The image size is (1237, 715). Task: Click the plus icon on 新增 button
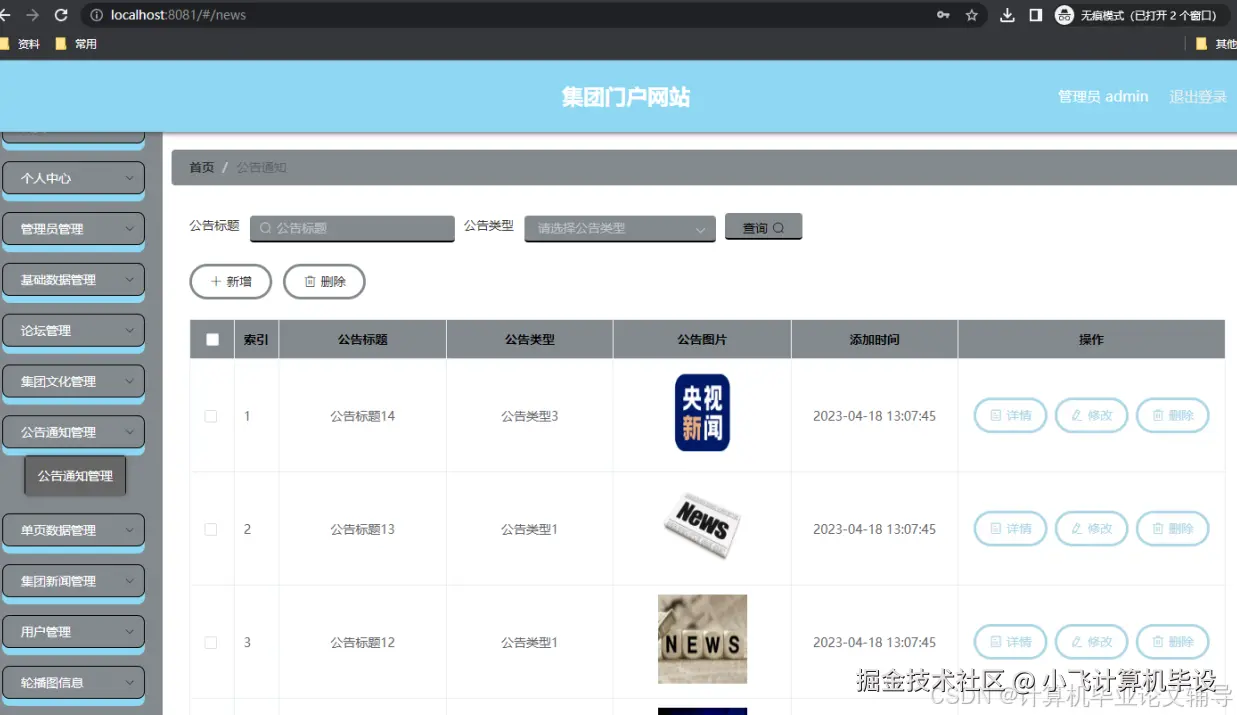pyautogui.click(x=216, y=282)
